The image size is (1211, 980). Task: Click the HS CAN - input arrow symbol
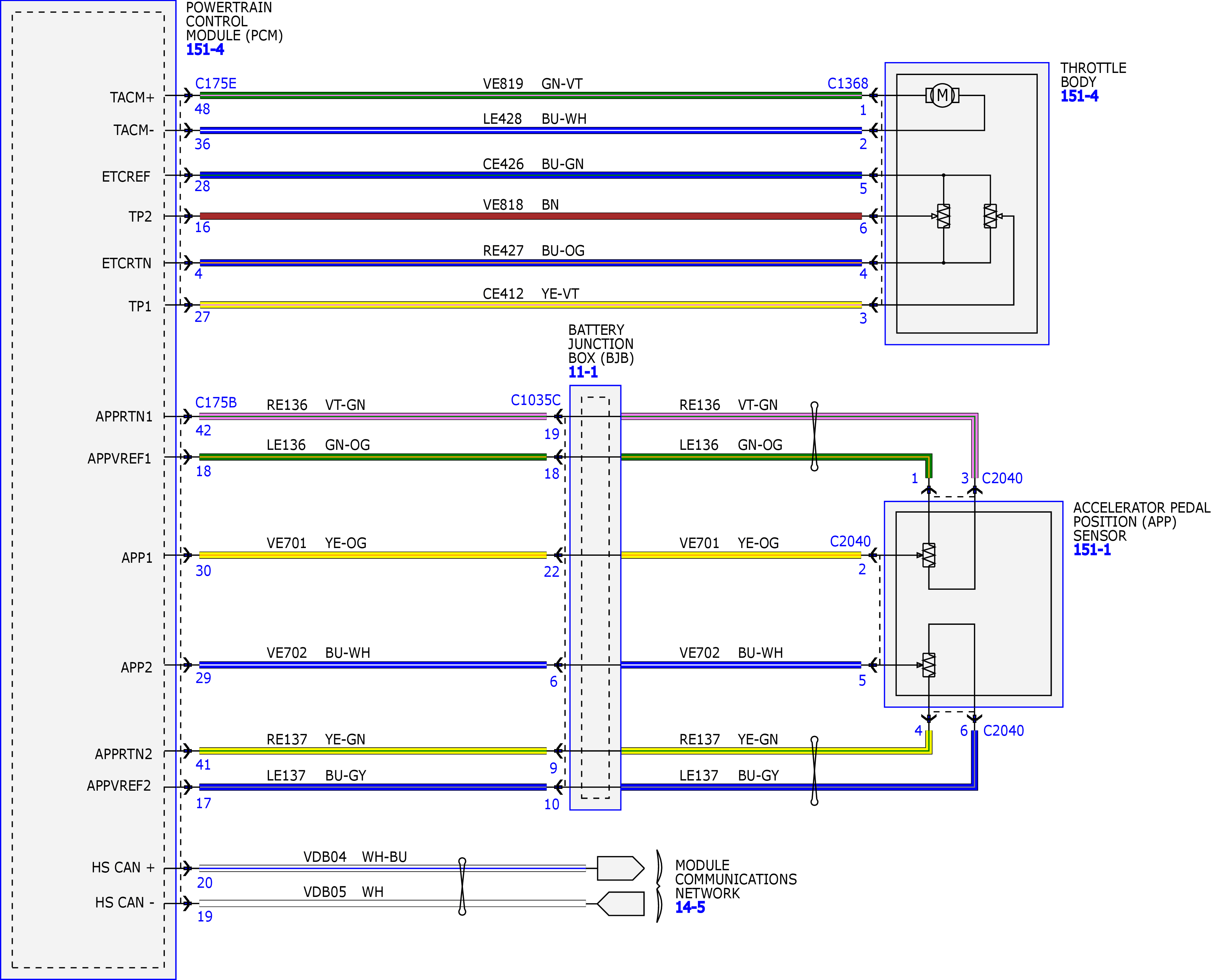(620, 904)
